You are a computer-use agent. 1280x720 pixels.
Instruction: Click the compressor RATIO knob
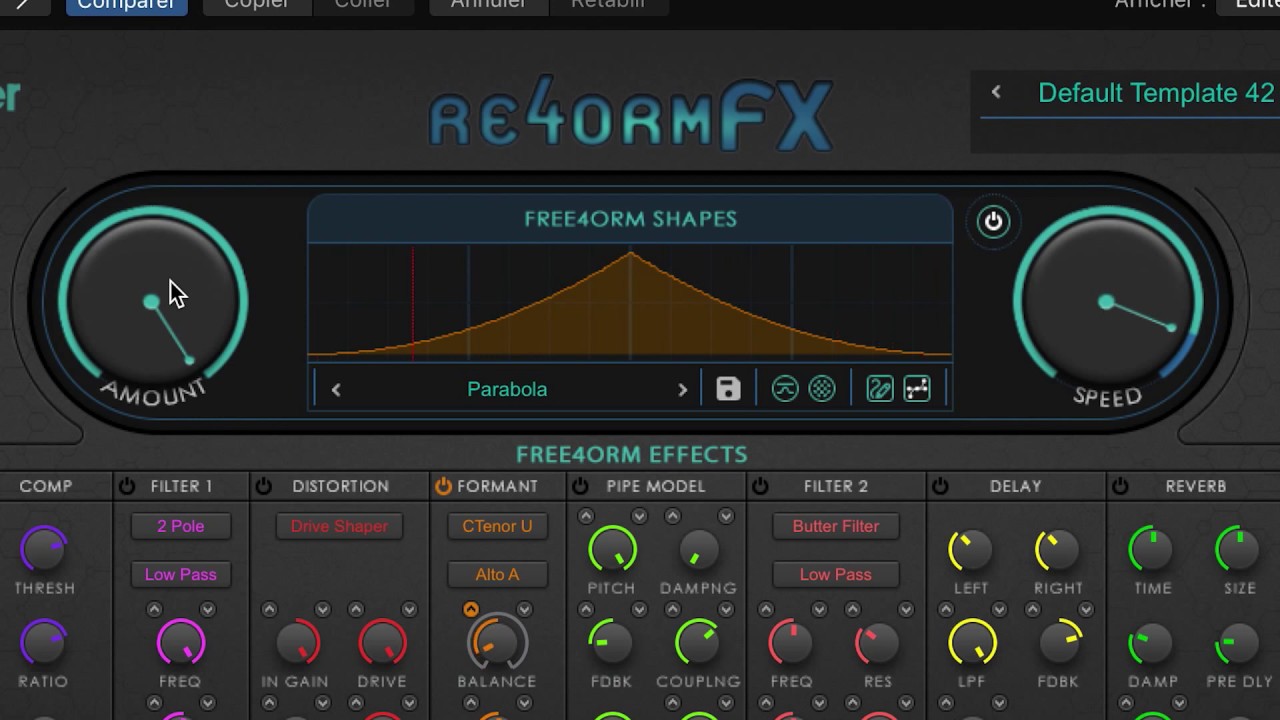point(44,643)
